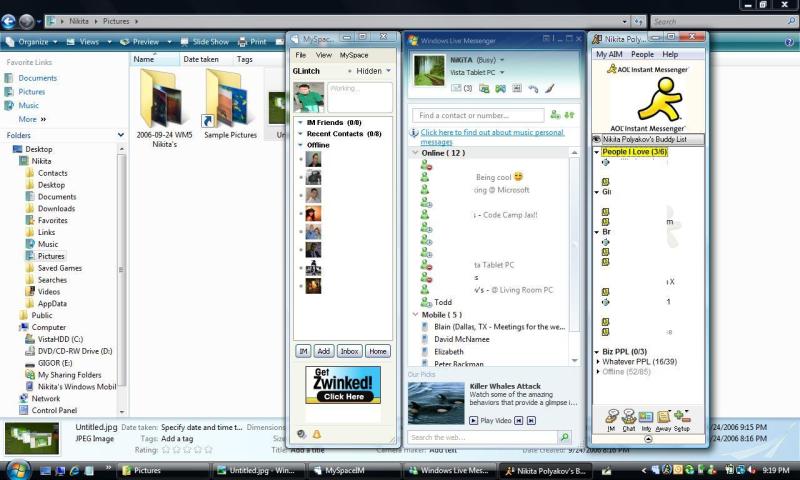
Task: Click the music personal messages link
Action: coord(492,137)
